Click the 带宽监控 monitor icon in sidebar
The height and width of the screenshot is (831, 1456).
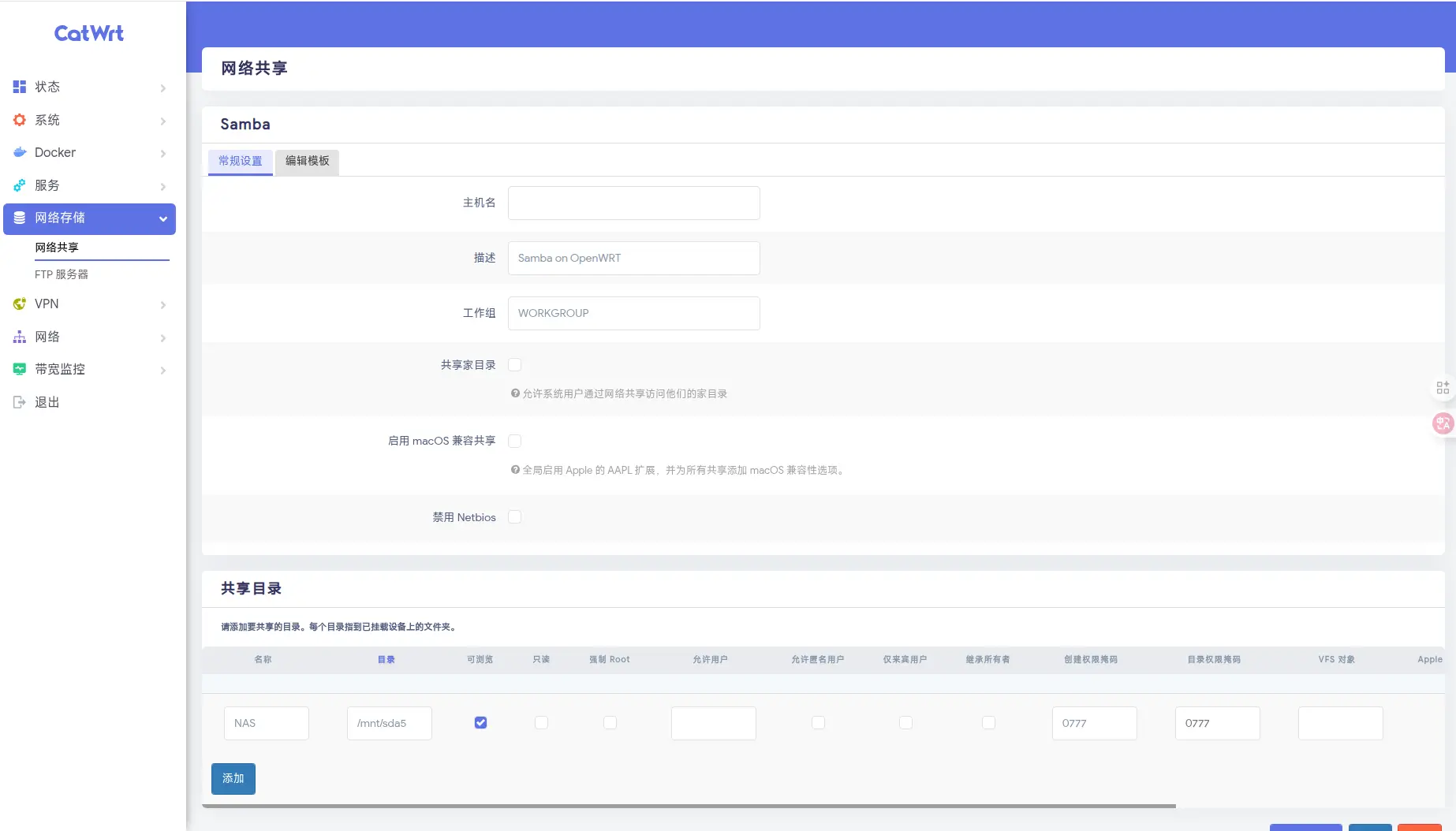(x=20, y=369)
